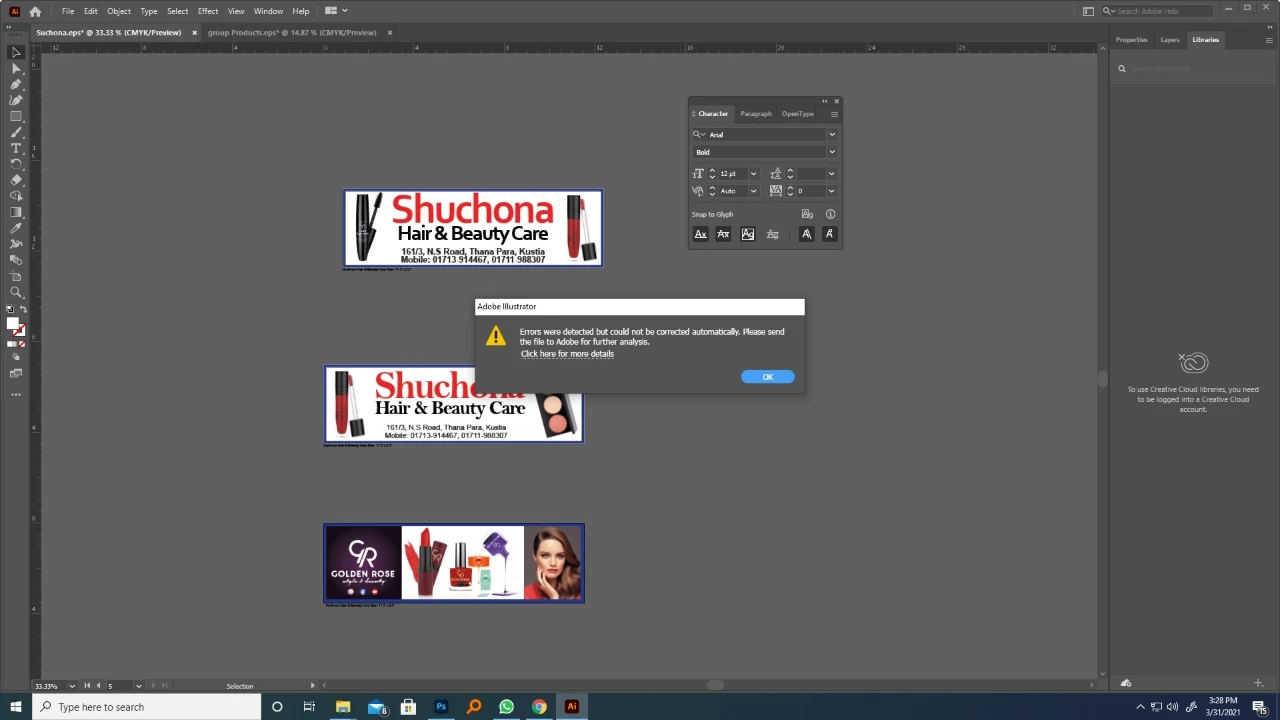Toggle Glyph Bounds snap option
This screenshot has height=720, width=1280.
coord(747,234)
